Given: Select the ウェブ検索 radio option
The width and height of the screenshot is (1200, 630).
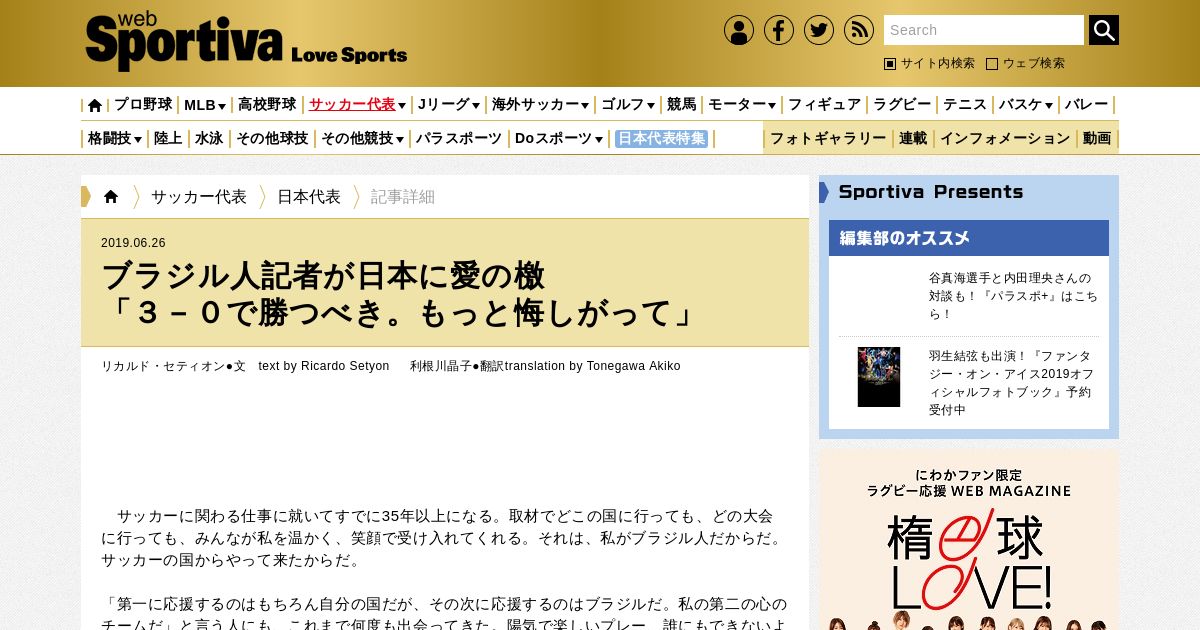Looking at the screenshot, I should [1026, 63].
